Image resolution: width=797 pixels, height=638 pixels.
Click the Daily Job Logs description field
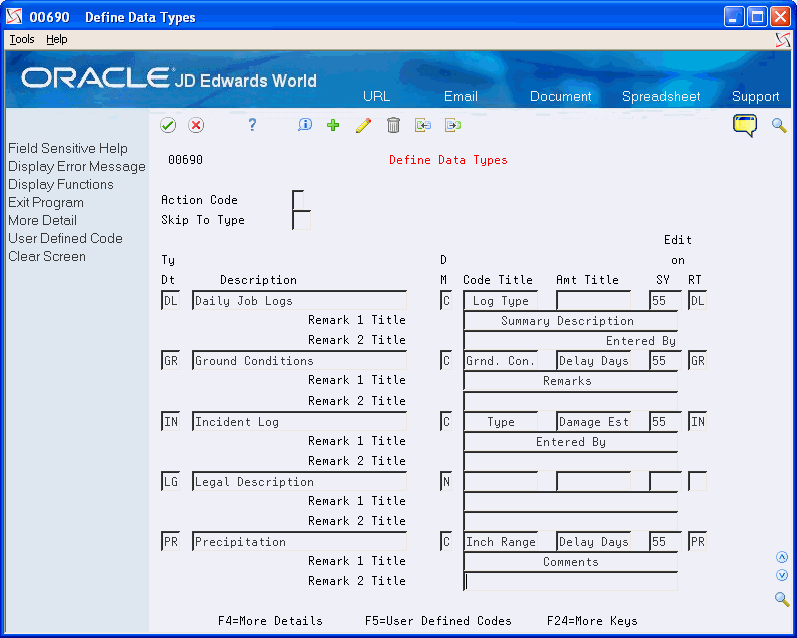point(299,300)
